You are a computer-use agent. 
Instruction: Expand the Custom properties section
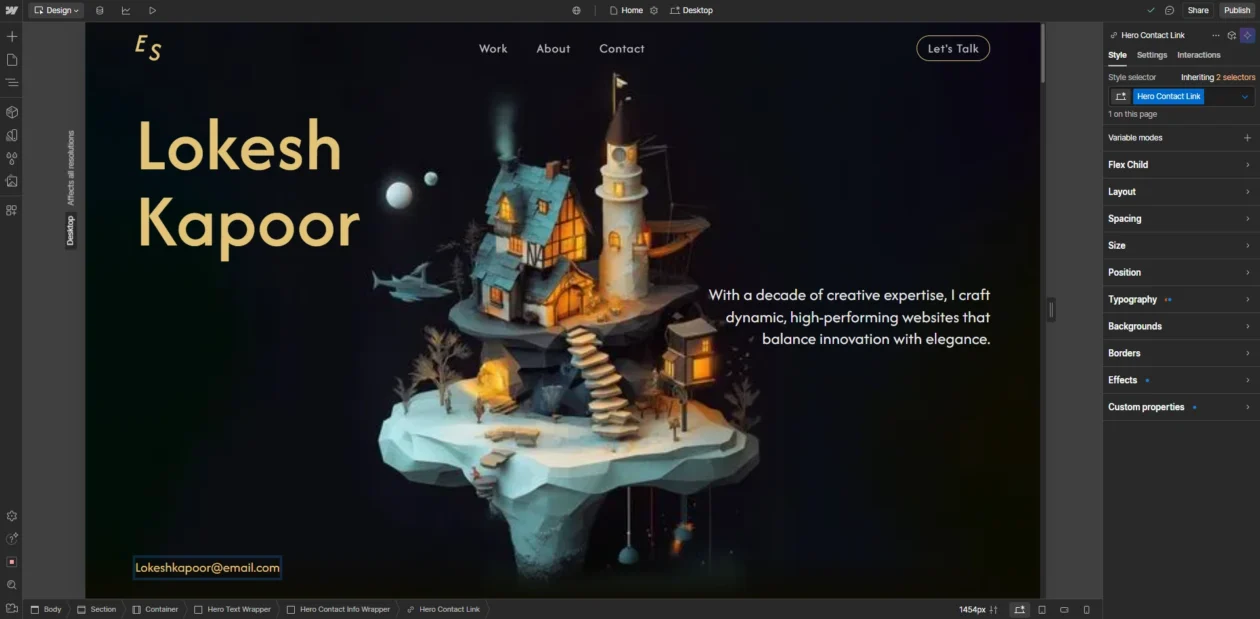1180,408
